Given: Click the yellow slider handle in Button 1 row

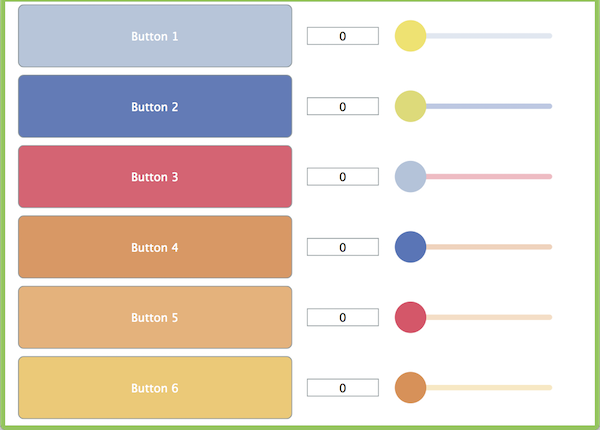Looking at the screenshot, I should tap(411, 36).
